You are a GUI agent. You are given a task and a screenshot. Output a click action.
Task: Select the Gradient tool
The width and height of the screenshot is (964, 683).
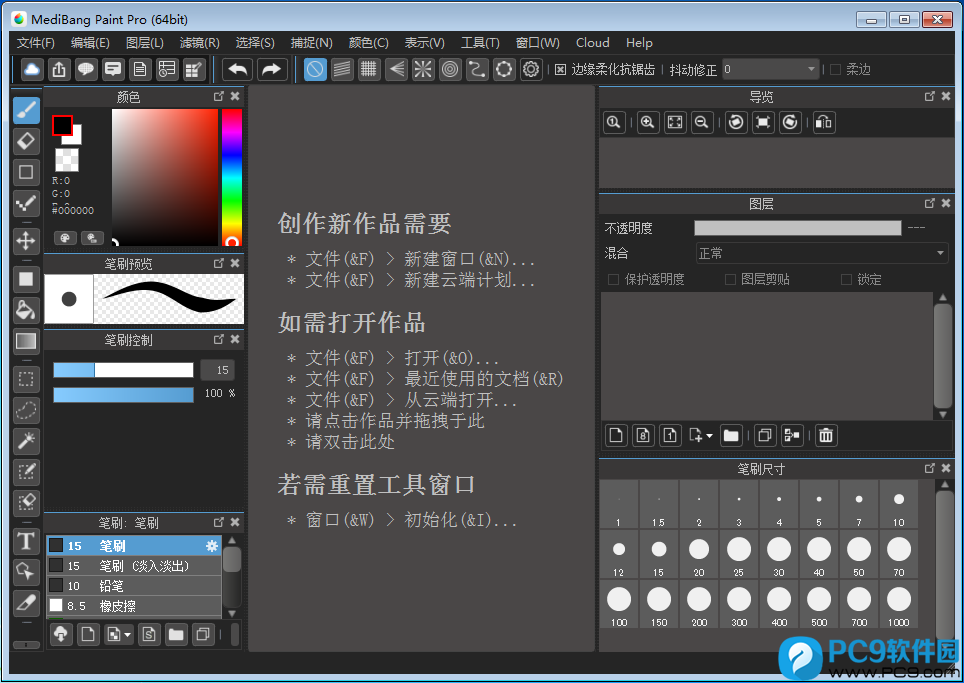click(x=26, y=341)
